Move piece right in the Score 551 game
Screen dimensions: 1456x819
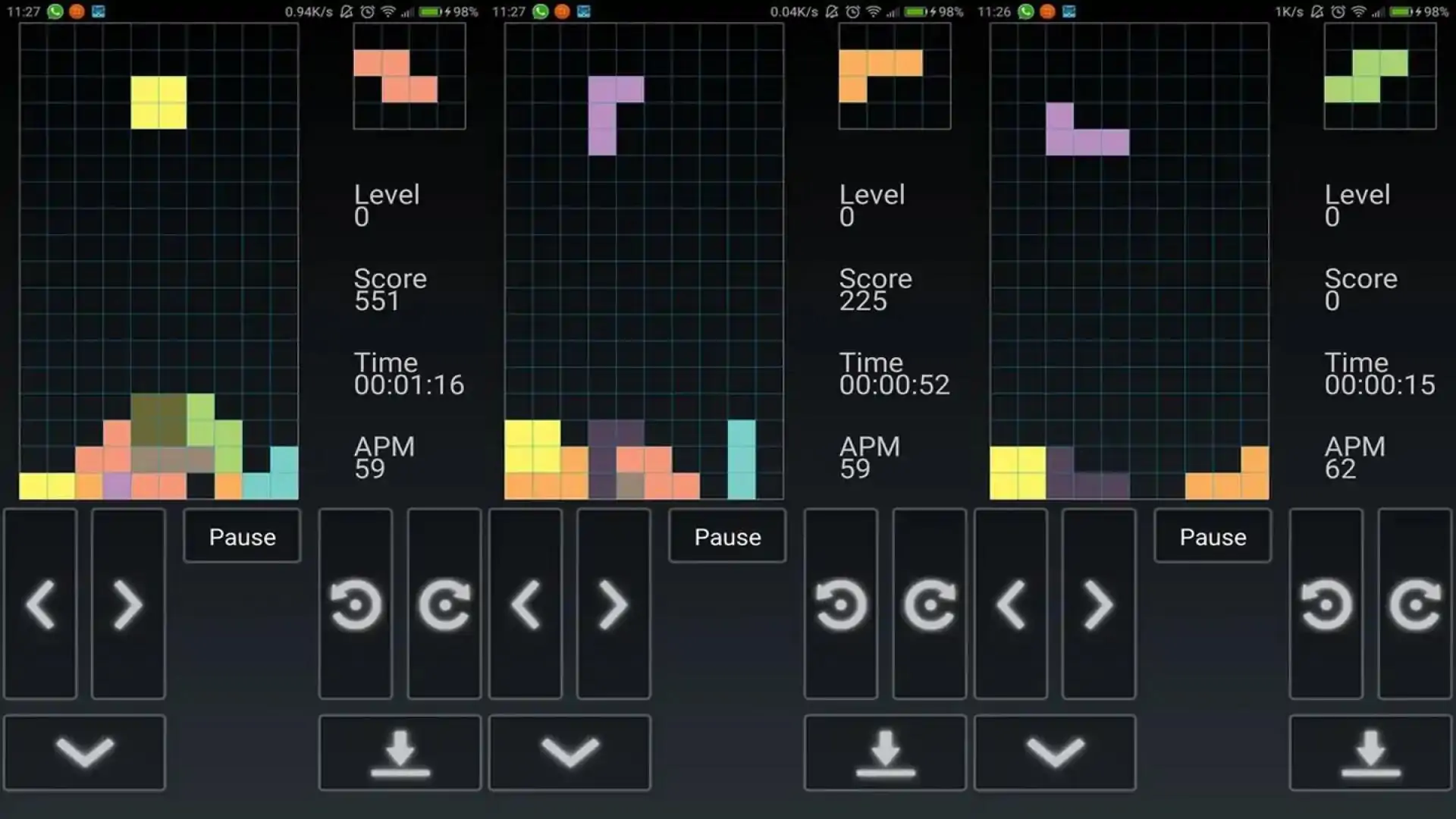(x=128, y=604)
